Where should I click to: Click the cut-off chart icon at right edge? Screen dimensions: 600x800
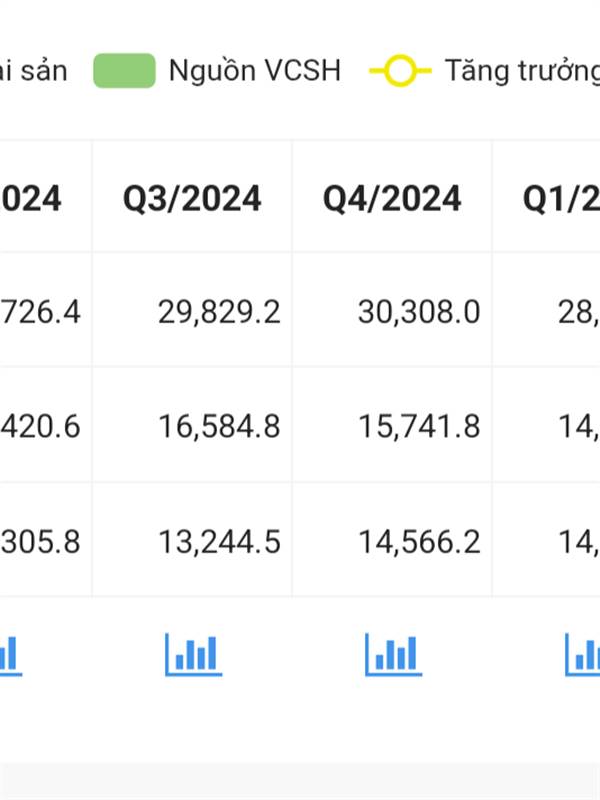pyautogui.click(x=582, y=654)
